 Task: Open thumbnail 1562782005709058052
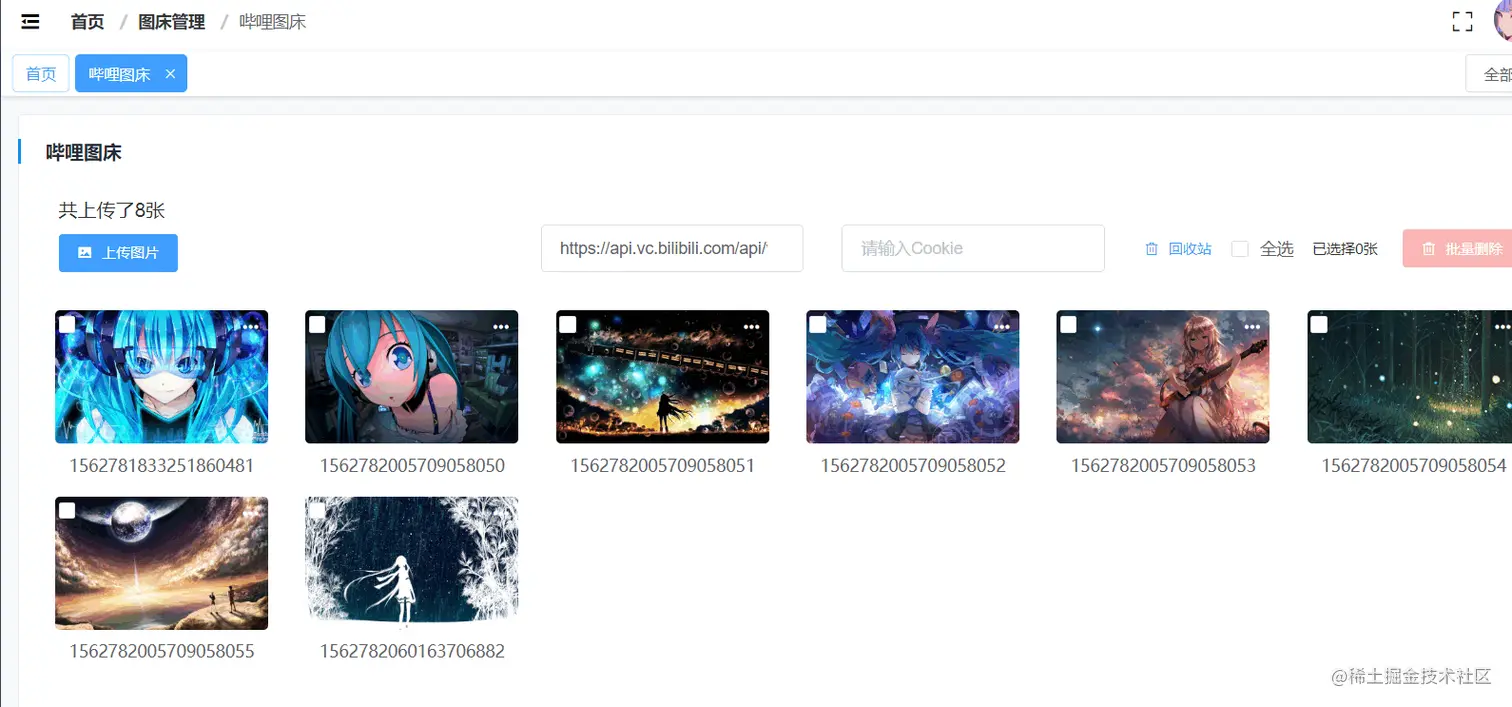[912, 377]
